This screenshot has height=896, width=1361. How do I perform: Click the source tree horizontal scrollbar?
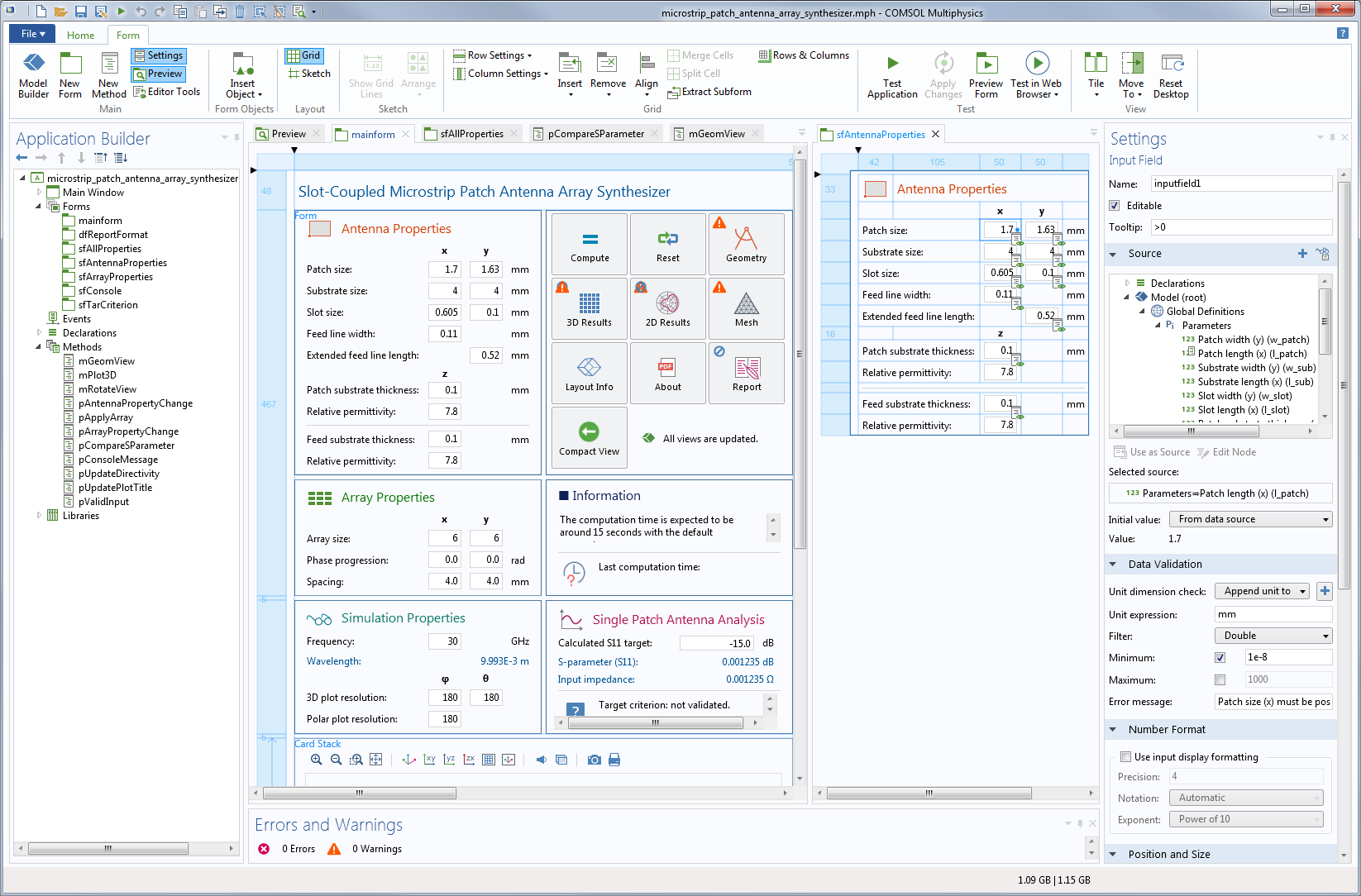click(1191, 431)
